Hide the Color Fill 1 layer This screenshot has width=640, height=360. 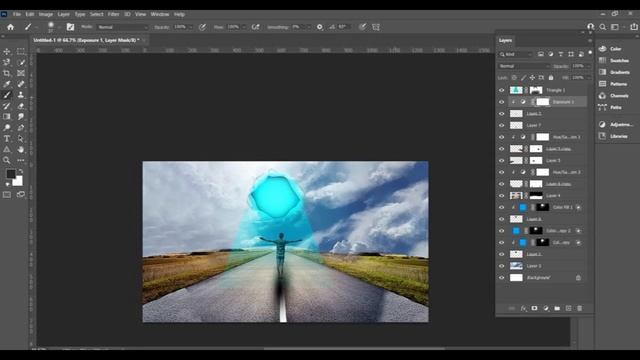pyautogui.click(x=502, y=207)
